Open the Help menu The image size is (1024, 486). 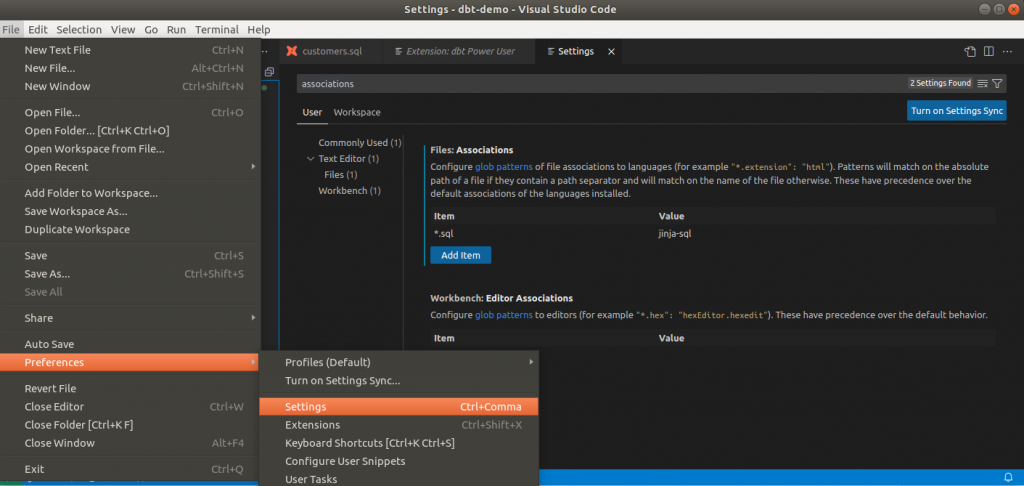259,29
